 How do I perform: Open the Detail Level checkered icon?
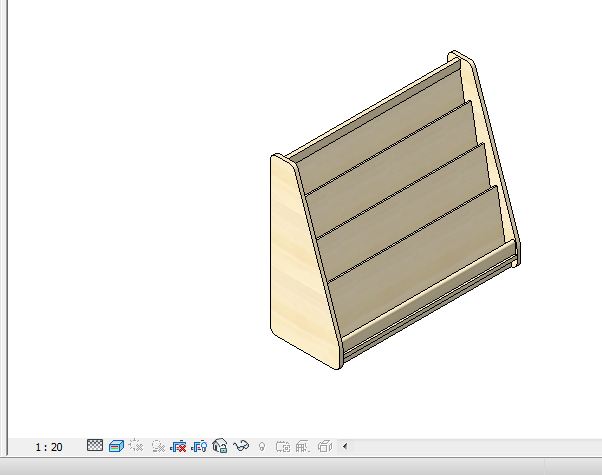pyautogui.click(x=95, y=445)
